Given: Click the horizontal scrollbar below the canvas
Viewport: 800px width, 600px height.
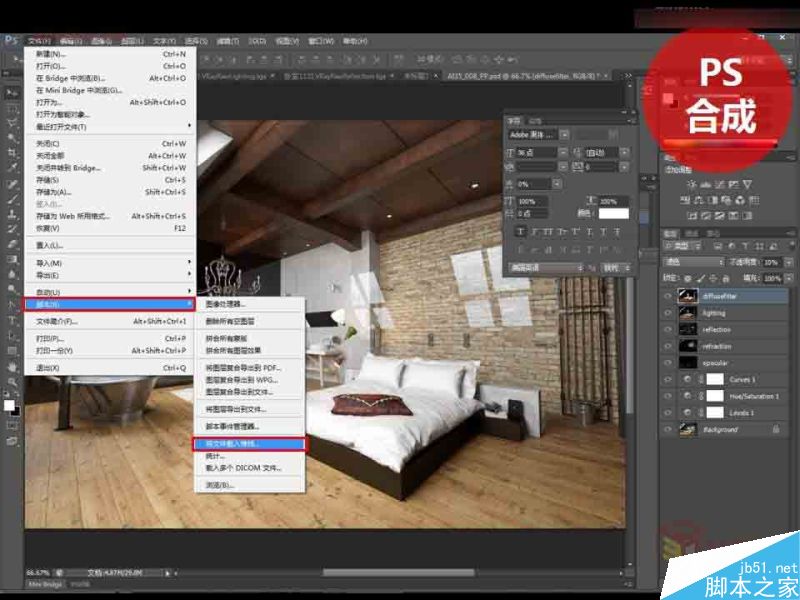Looking at the screenshot, I should click(x=399, y=573).
